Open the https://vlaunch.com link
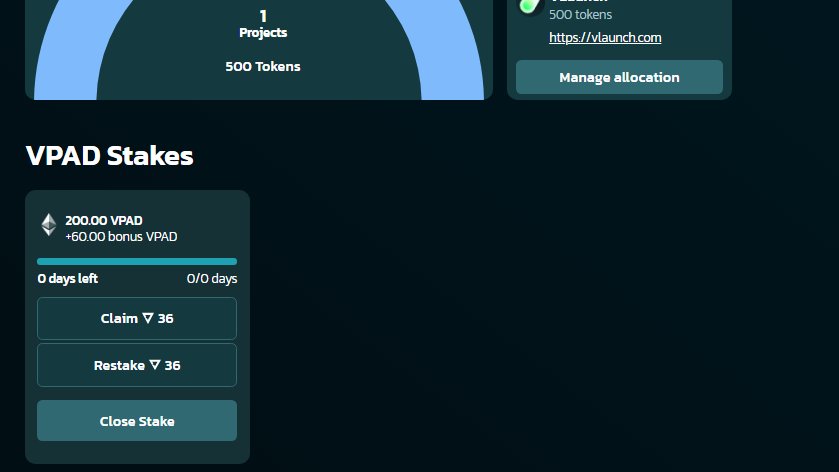Image resolution: width=839 pixels, height=472 pixels. click(605, 37)
